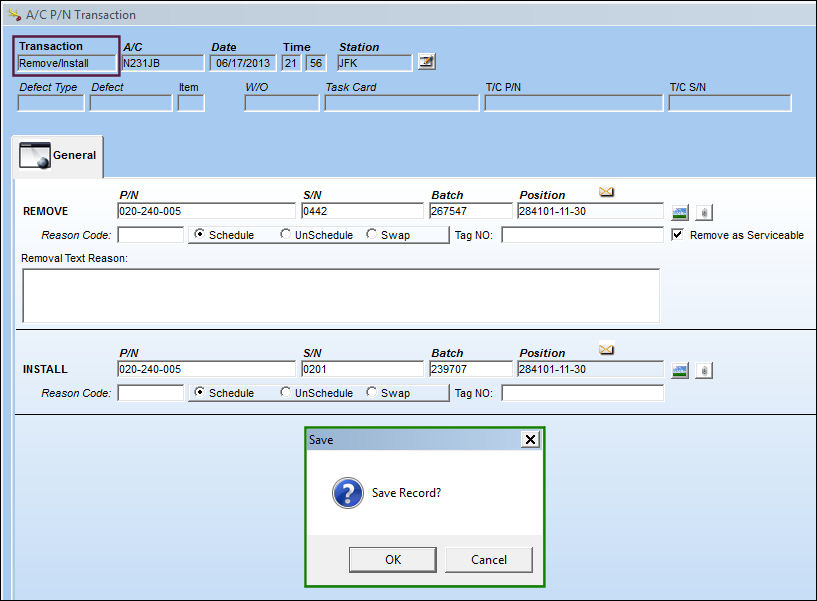
Task: Click the REMOVE Tag NO field
Action: click(583, 235)
